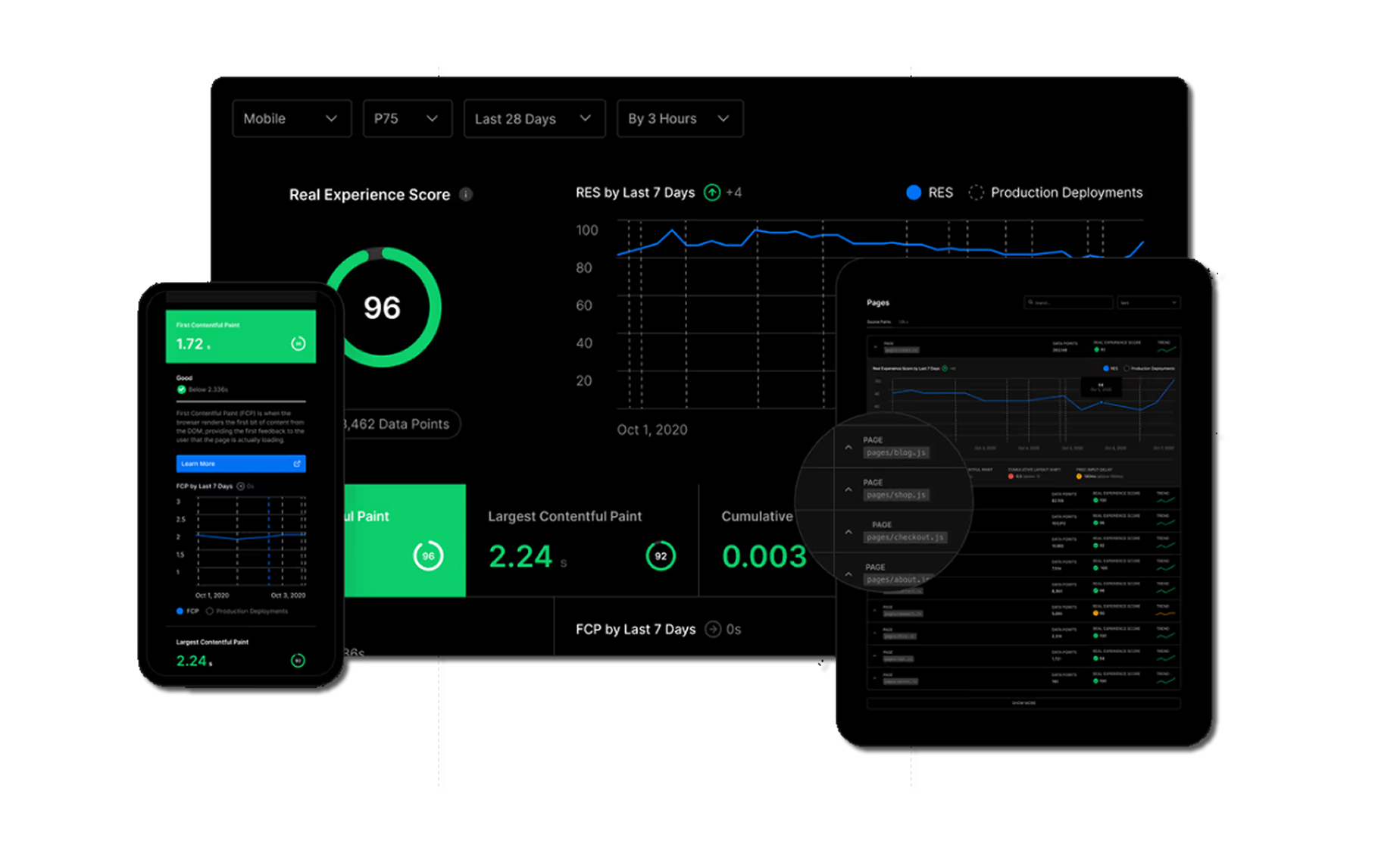Click the score ring beside phone's Largest Contentful Paint
Image resolution: width=1400 pixels, height=863 pixels.
click(298, 661)
